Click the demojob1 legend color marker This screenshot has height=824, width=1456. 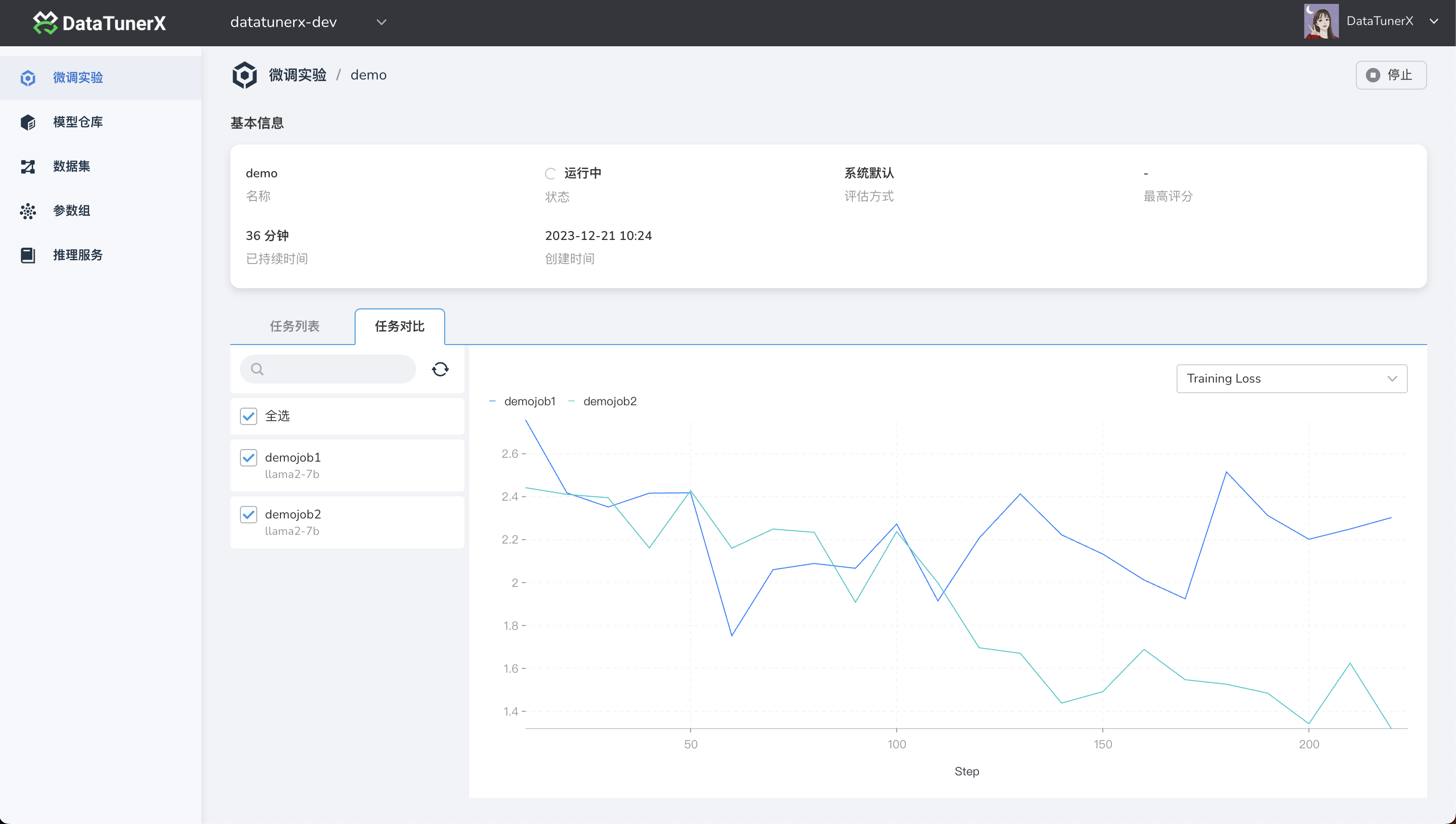click(x=492, y=401)
